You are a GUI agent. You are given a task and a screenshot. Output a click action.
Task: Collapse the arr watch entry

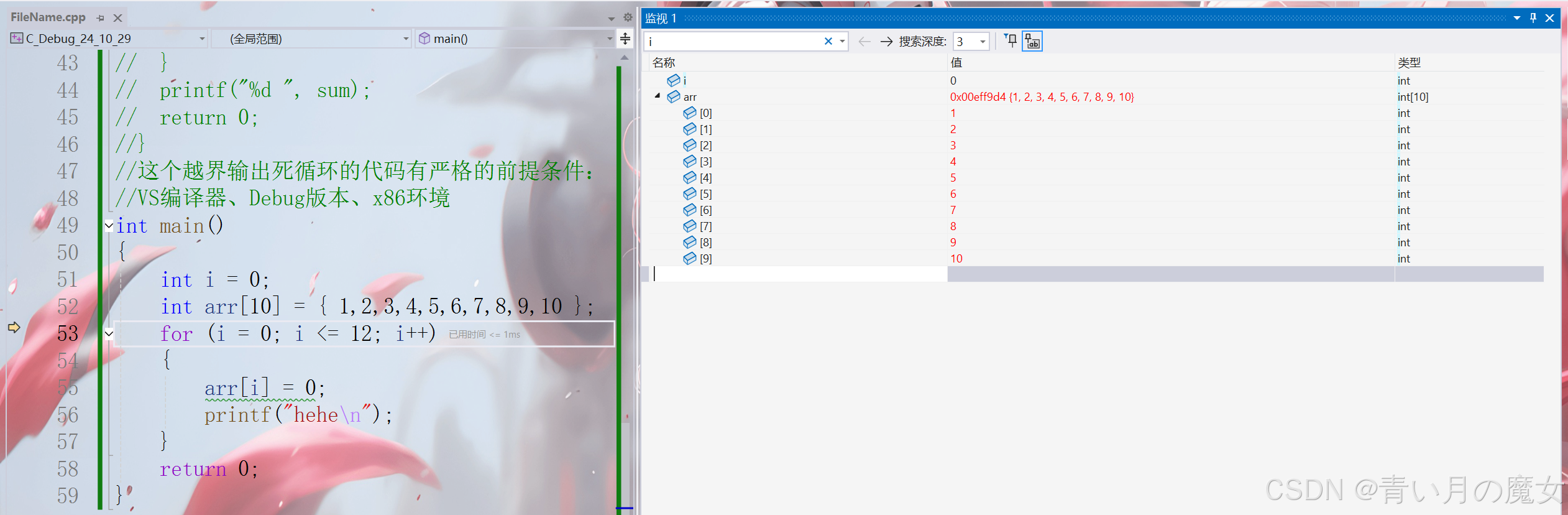coord(658,96)
